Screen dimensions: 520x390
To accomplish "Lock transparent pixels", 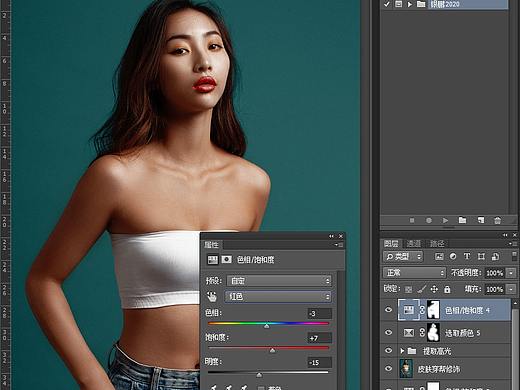I will click(x=408, y=289).
